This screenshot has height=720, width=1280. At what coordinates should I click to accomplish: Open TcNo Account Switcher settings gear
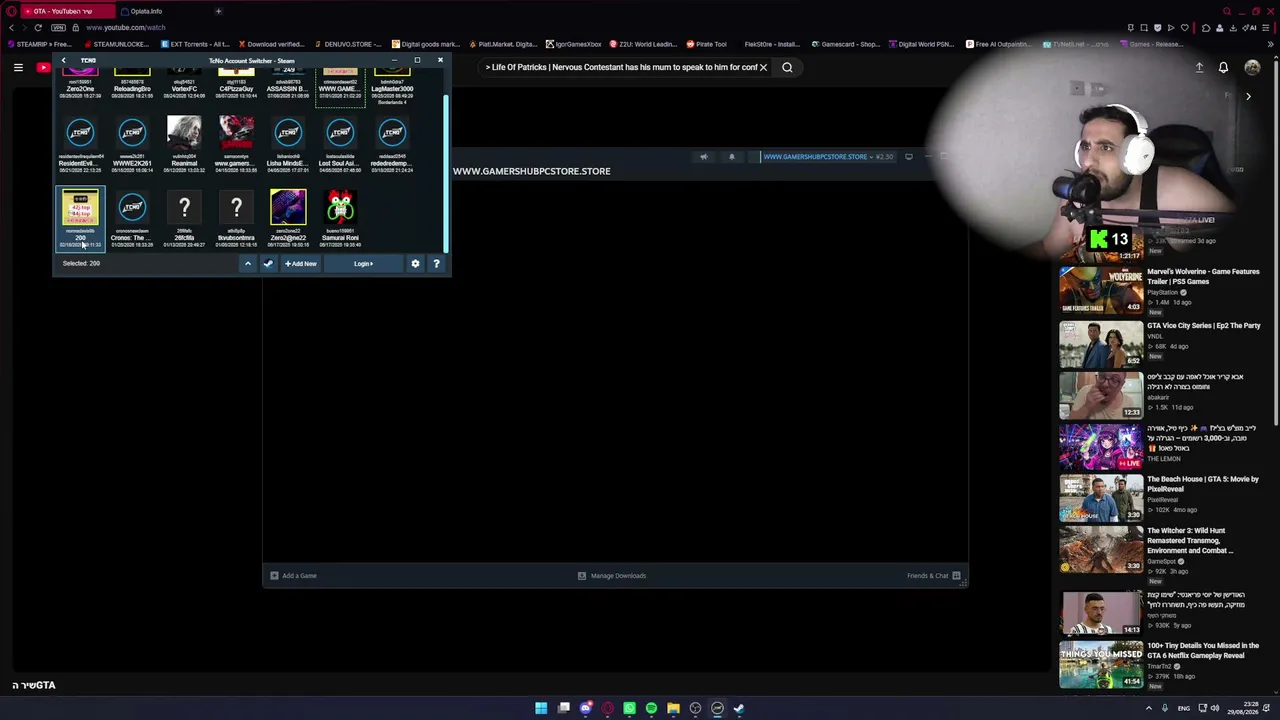(x=415, y=264)
